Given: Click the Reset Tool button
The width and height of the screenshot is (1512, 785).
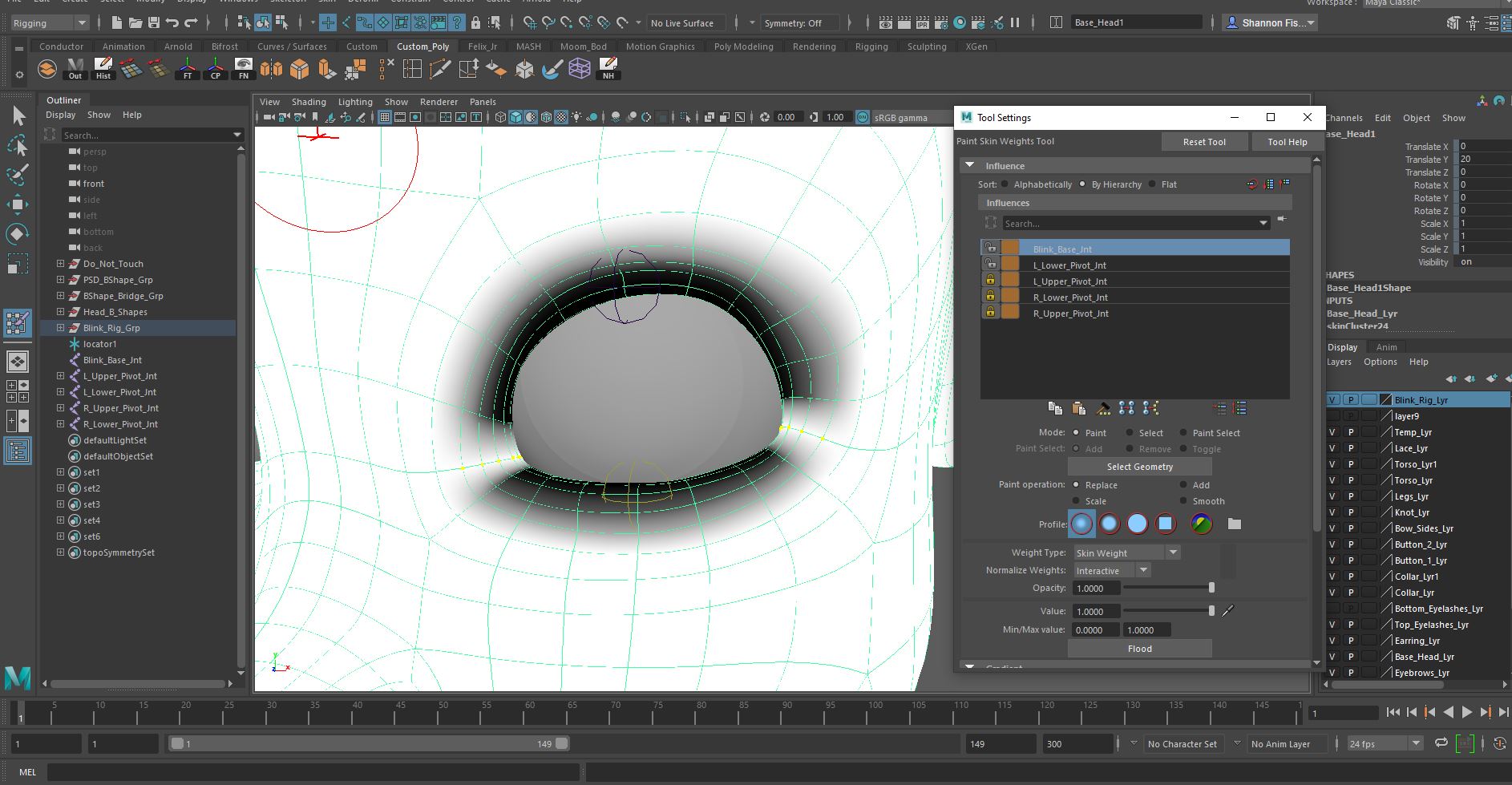Looking at the screenshot, I should [1204, 142].
